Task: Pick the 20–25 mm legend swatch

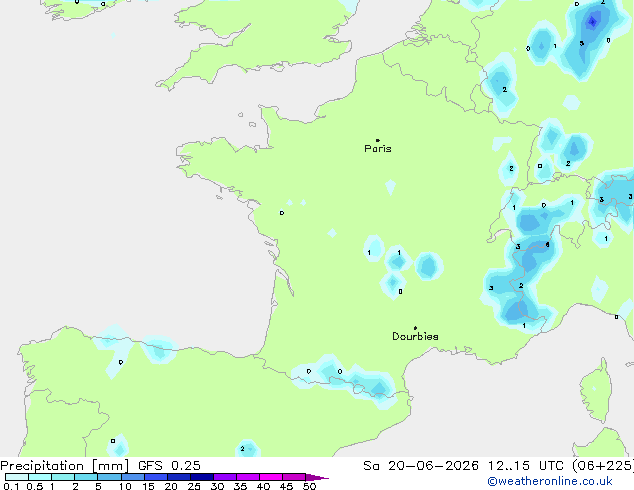Action: click(x=179, y=477)
